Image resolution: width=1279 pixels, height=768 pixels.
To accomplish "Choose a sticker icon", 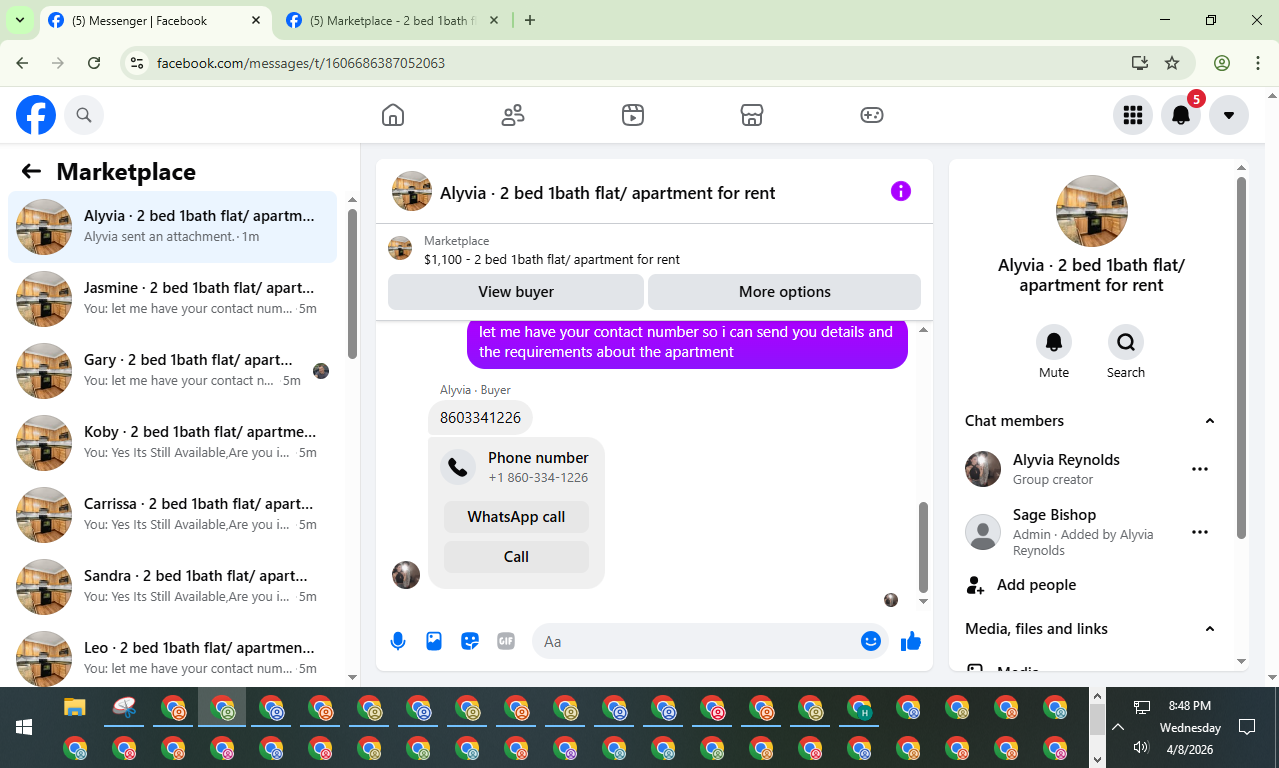I will click(x=470, y=641).
